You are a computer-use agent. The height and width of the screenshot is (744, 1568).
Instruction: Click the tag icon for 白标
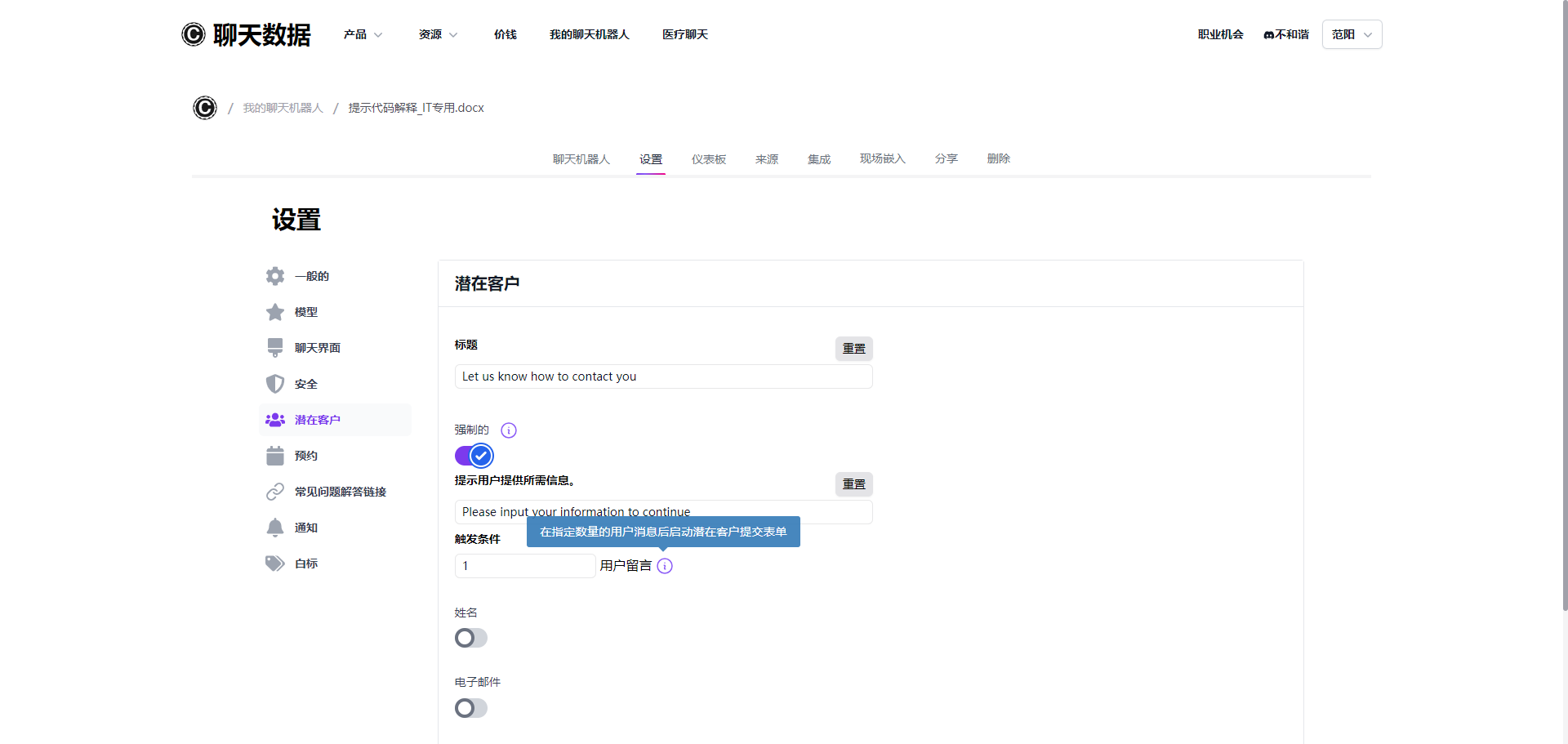(x=275, y=564)
